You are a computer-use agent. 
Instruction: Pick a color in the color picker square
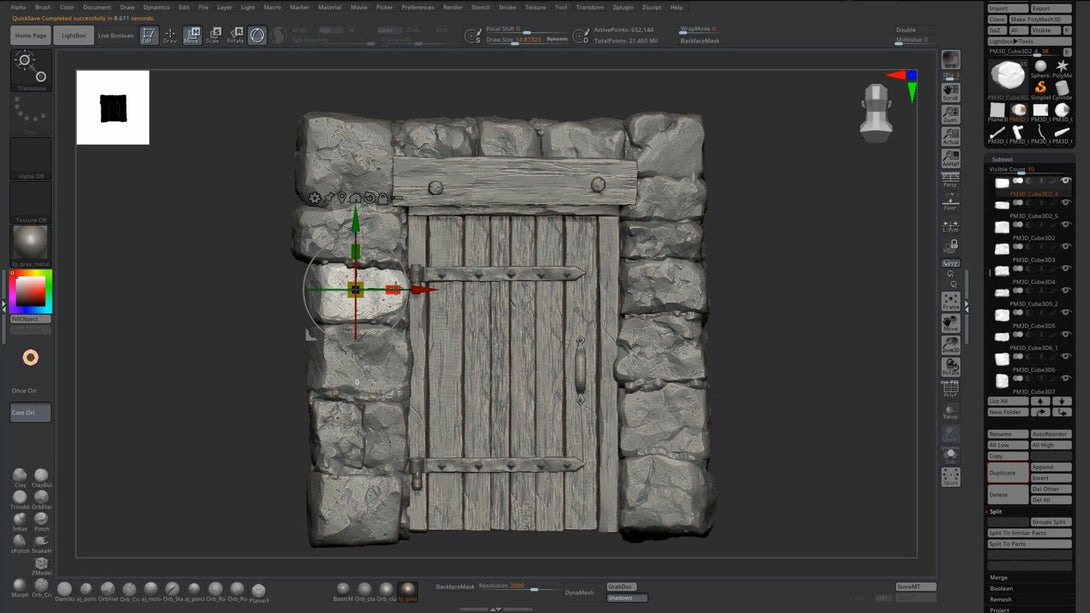click(31, 291)
